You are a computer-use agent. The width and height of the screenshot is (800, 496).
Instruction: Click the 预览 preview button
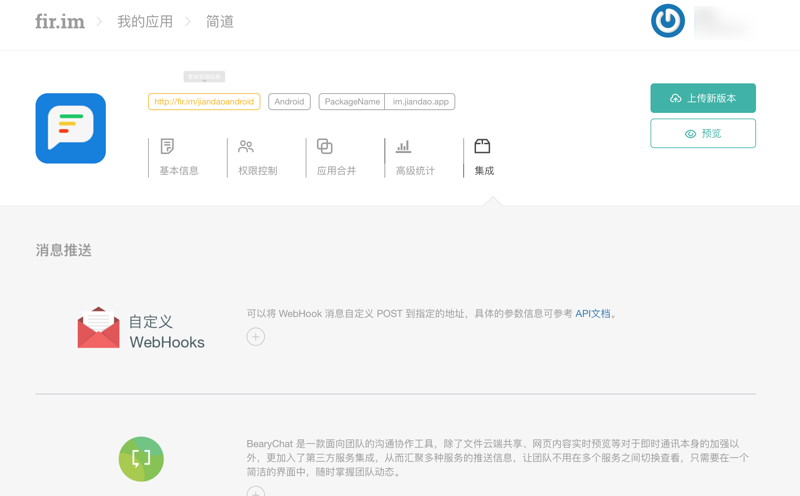click(703, 133)
